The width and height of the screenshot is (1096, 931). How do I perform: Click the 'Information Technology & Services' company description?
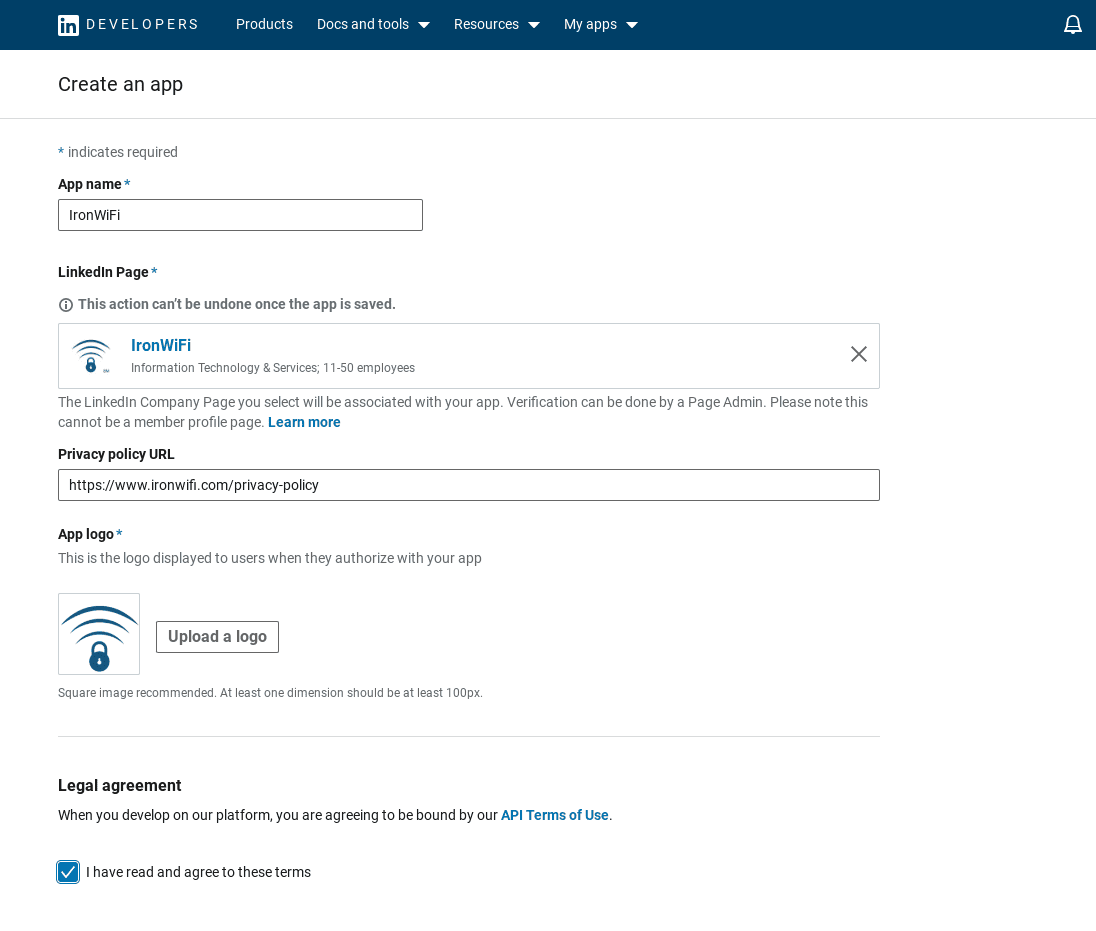[x=273, y=368]
